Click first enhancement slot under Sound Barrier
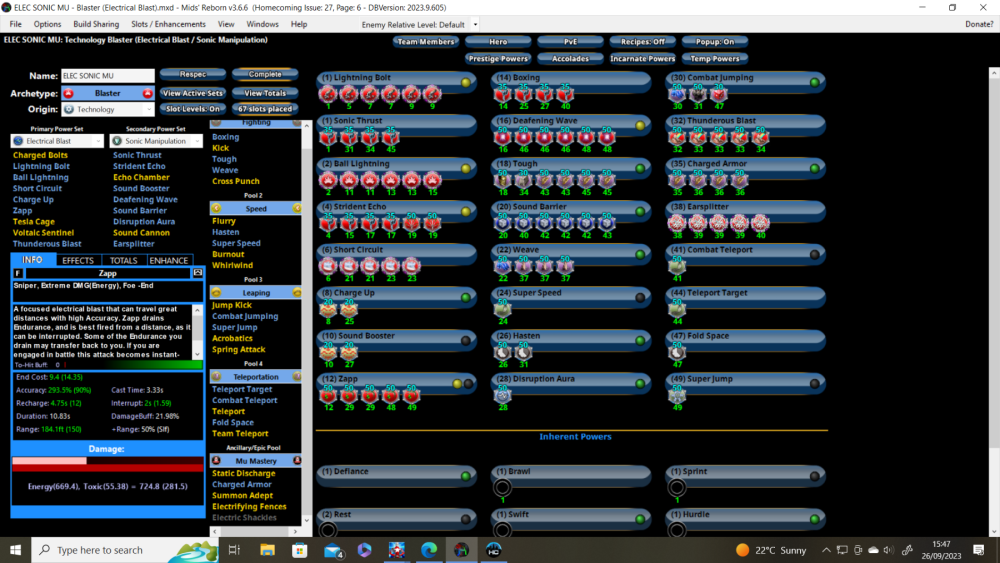 click(x=502, y=223)
